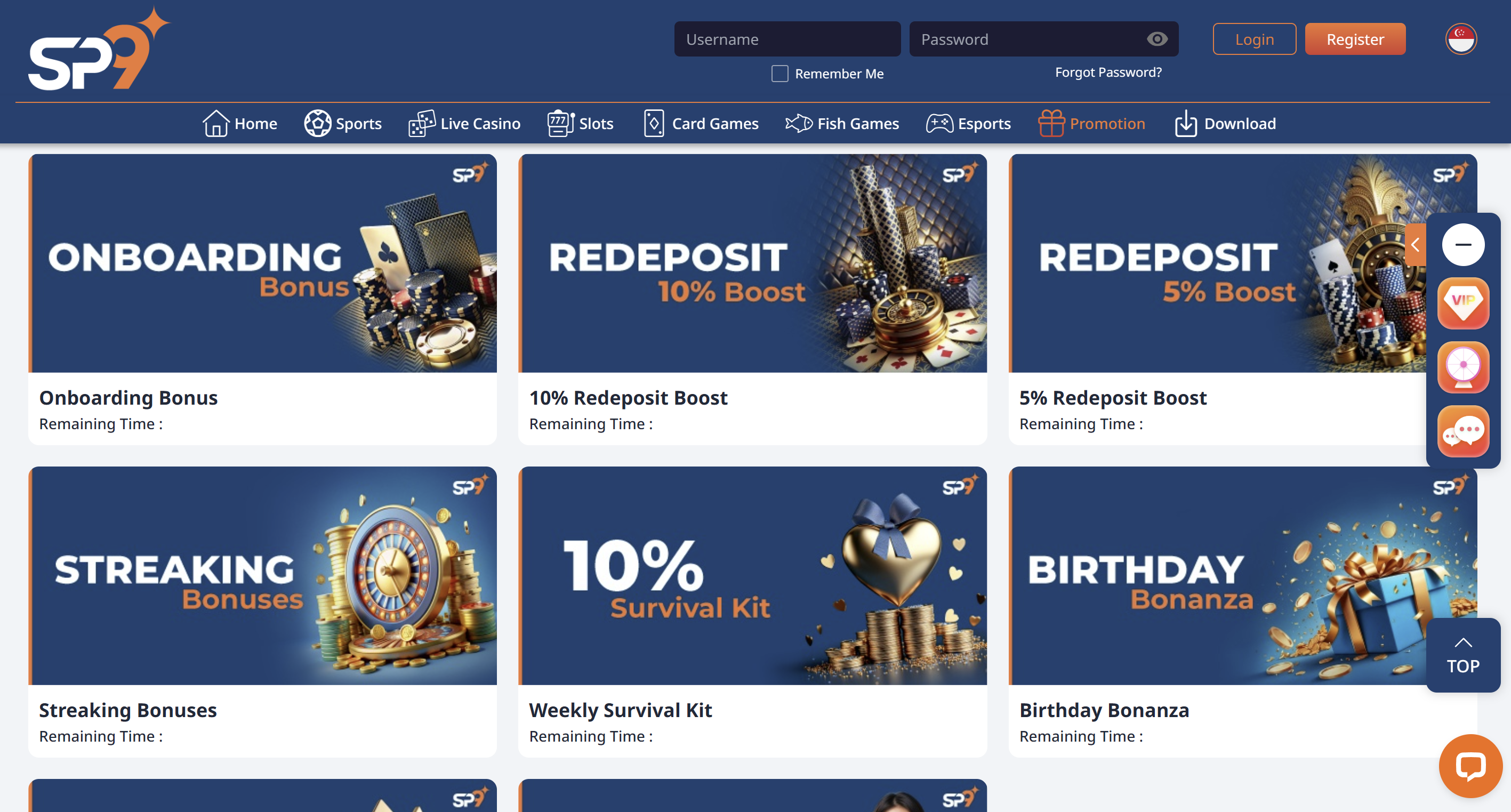Viewport: 1511px width, 812px height.
Task: Enable the Remember Me checkbox
Action: point(779,74)
